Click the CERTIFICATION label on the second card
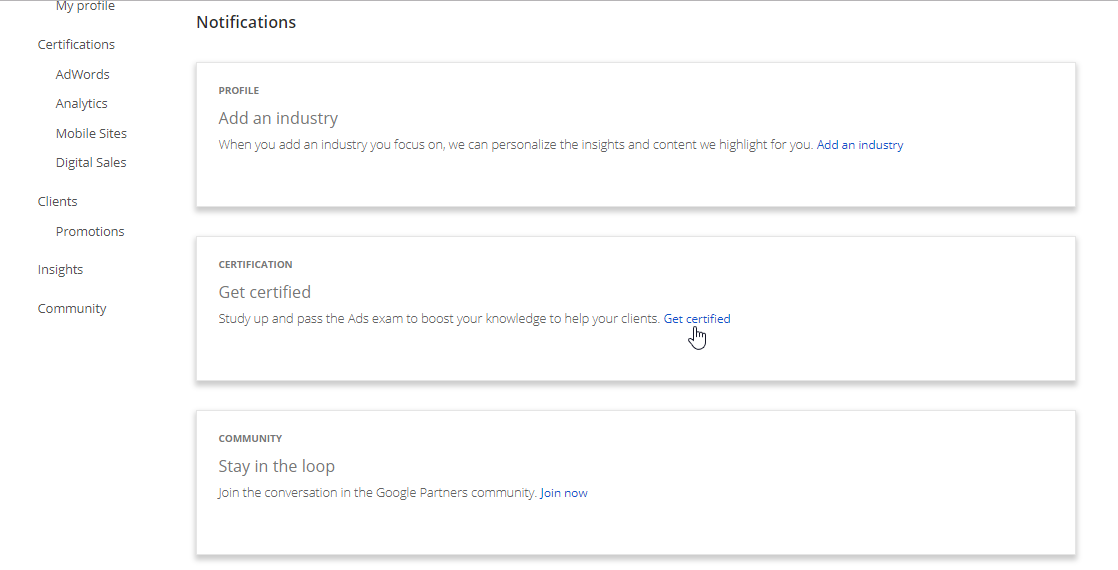The height and width of the screenshot is (570, 1118). 256,265
